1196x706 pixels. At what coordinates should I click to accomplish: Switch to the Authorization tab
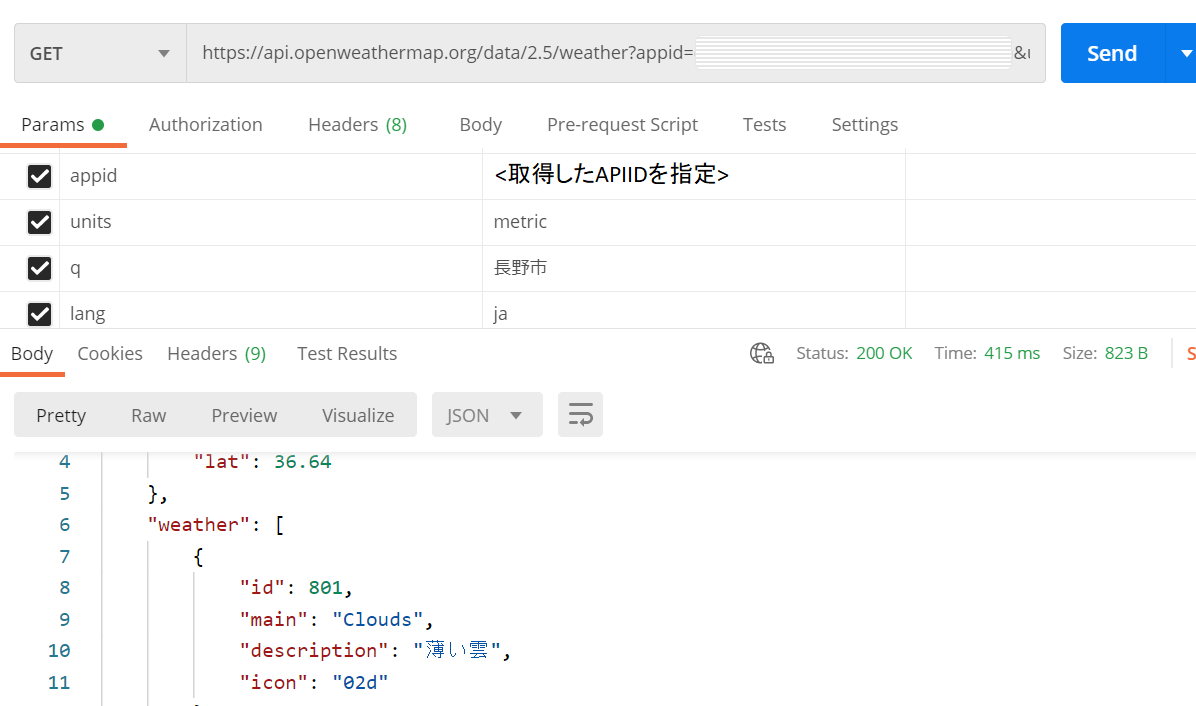tap(205, 125)
